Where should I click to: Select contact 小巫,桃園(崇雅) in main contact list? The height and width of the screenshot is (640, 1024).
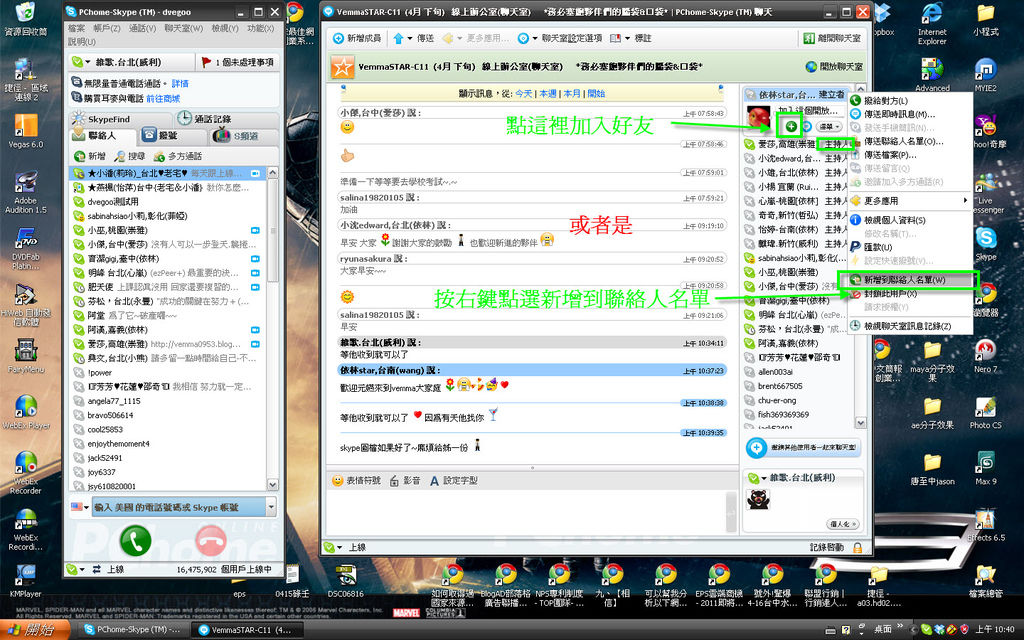[168, 230]
